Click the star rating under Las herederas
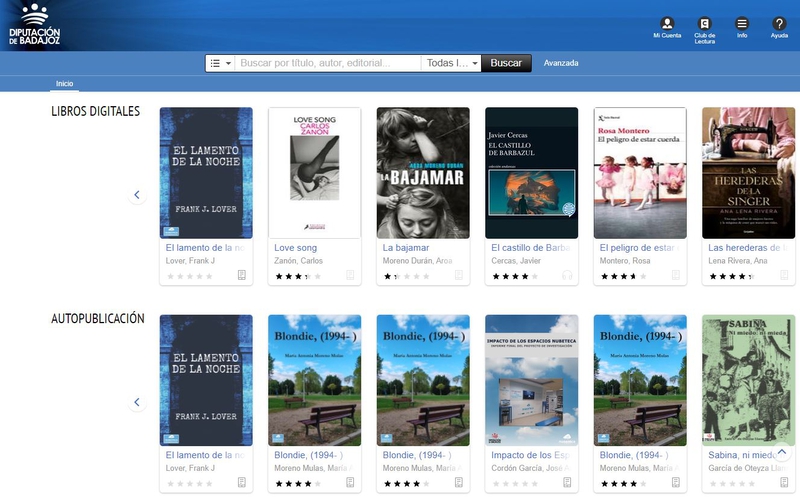The image size is (800, 501). [x=732, y=277]
